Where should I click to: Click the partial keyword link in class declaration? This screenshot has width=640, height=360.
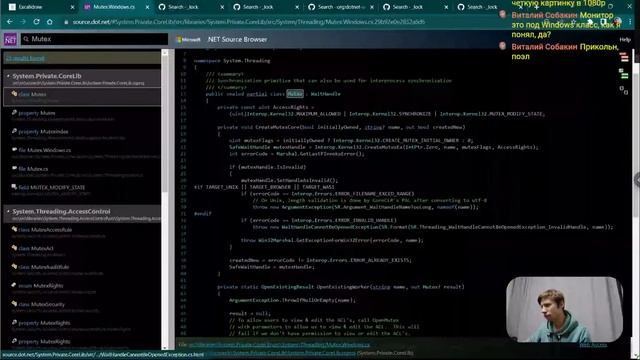pos(257,94)
